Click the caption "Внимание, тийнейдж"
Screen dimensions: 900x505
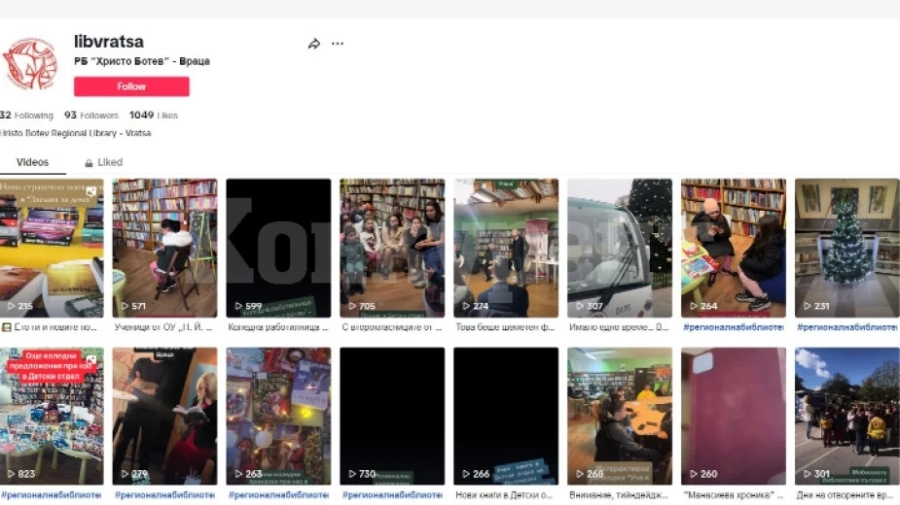pos(619,495)
